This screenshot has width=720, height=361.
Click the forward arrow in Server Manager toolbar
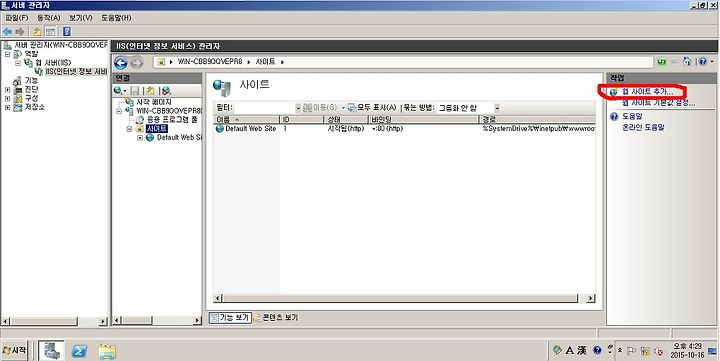20,32
